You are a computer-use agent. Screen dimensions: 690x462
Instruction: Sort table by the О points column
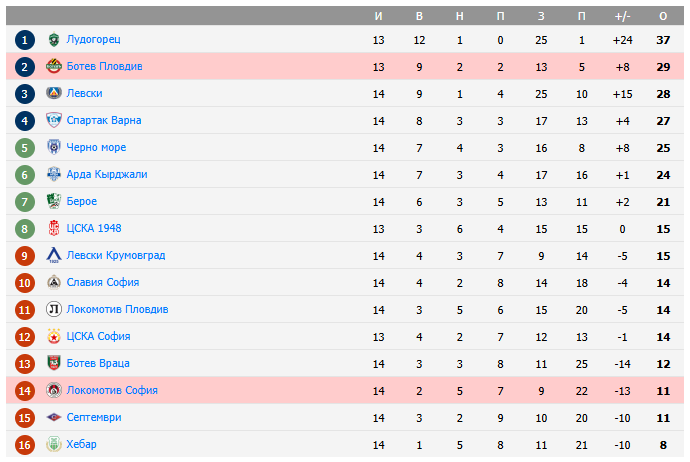point(663,16)
